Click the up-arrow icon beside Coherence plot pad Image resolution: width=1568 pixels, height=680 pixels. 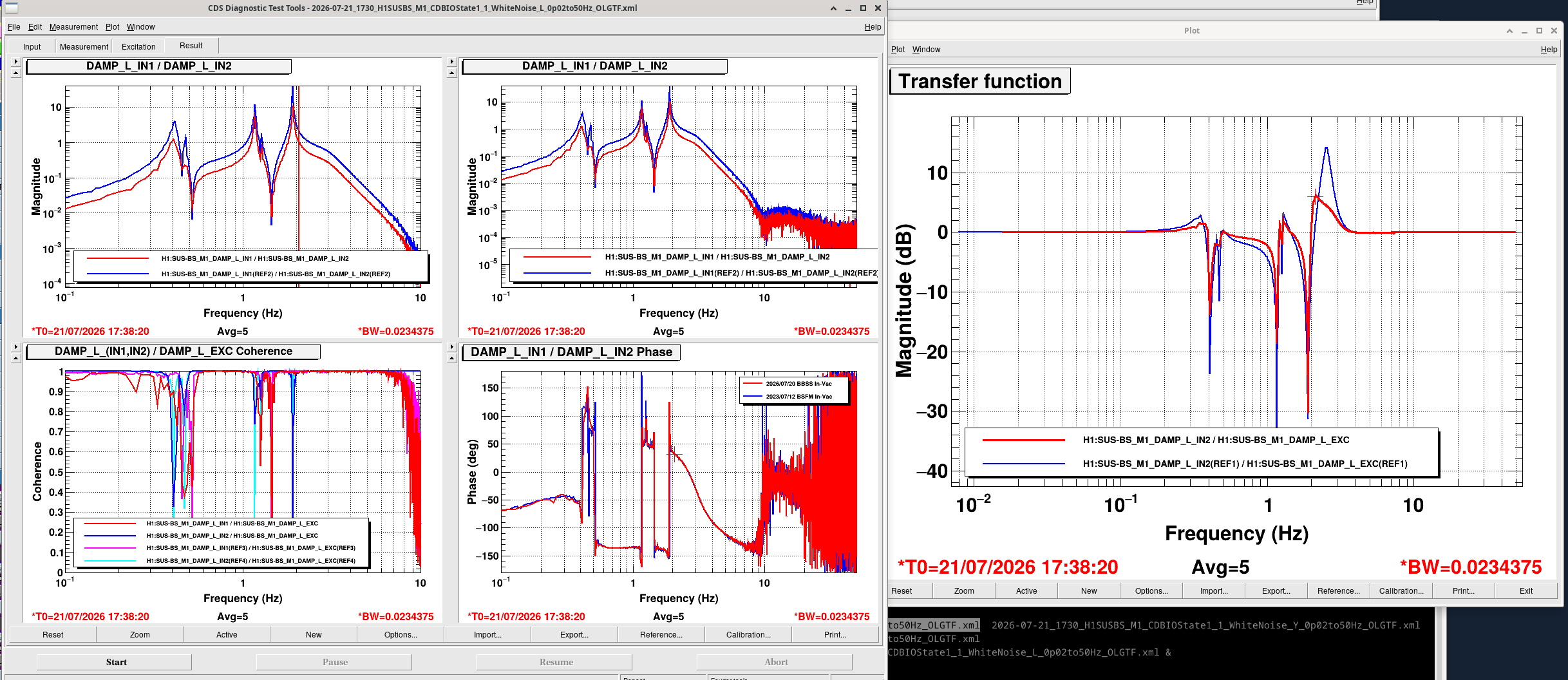tap(16, 358)
